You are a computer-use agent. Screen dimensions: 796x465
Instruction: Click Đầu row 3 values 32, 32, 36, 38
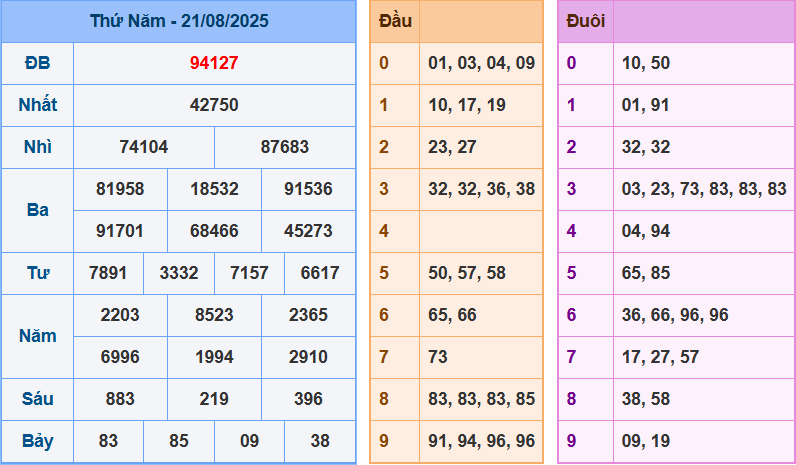tap(481, 189)
